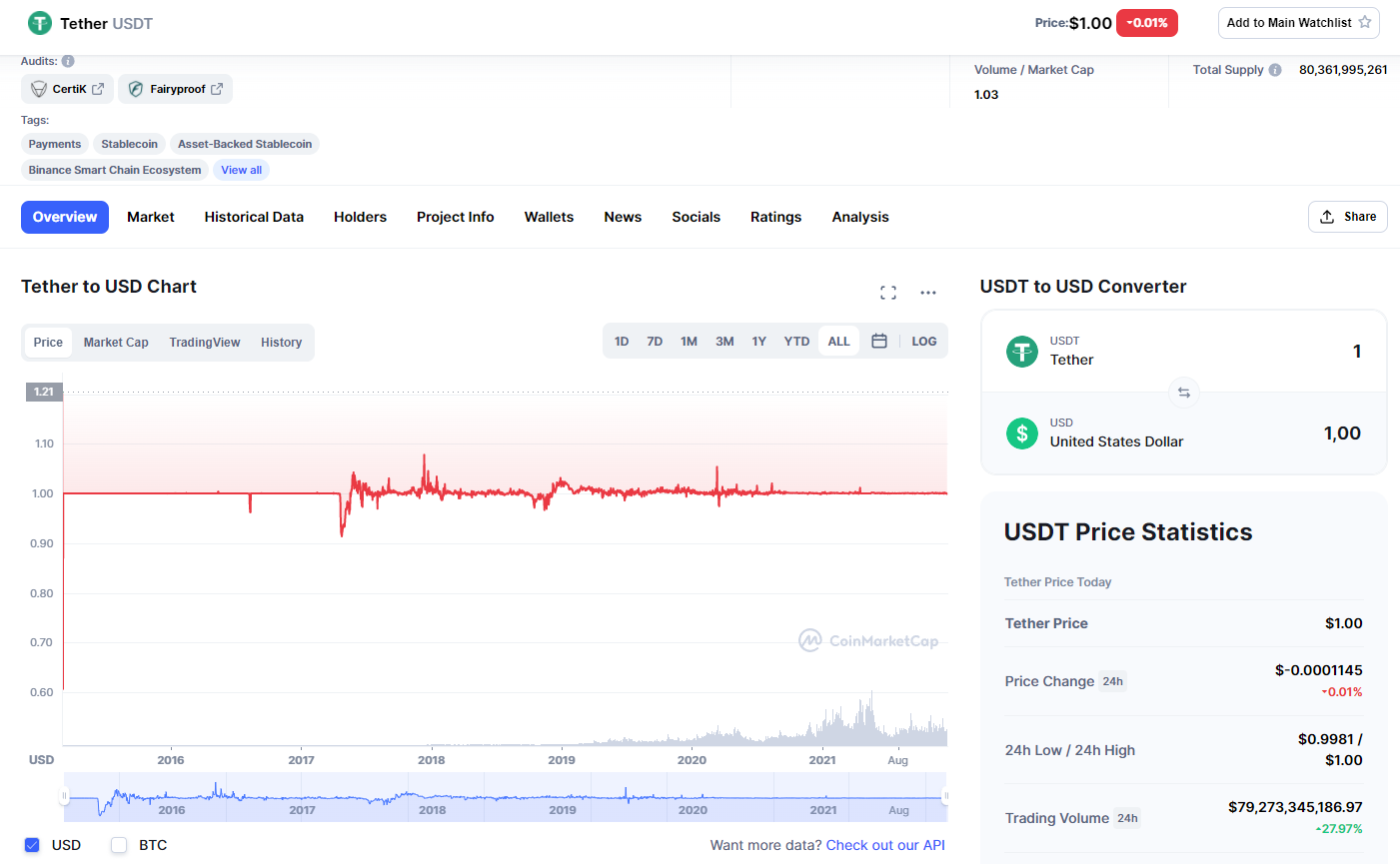
Task: Open the Socials tab
Action: click(x=697, y=217)
